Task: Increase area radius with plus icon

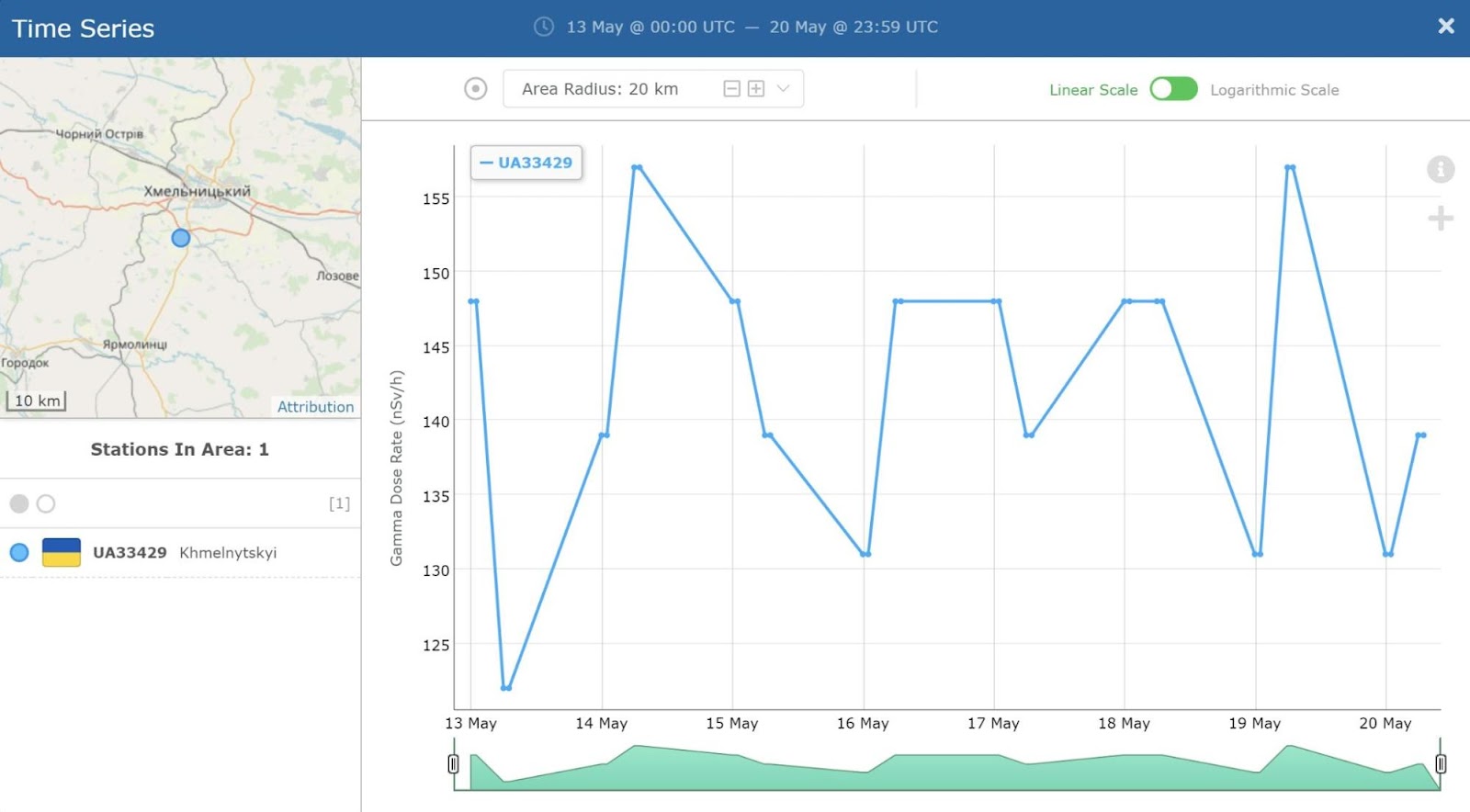Action: point(756,89)
